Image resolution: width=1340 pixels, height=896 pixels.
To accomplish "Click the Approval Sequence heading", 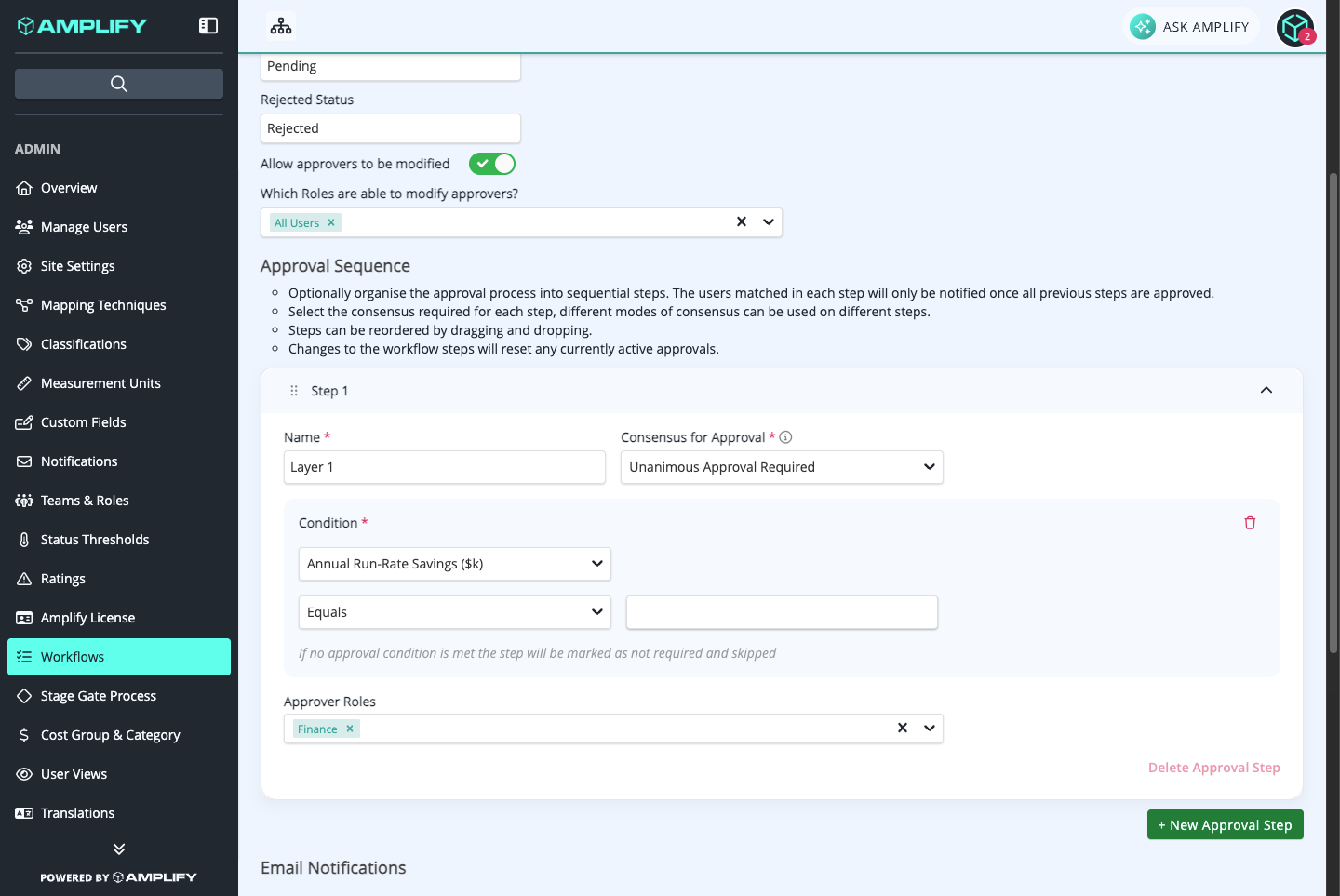I will (x=335, y=266).
